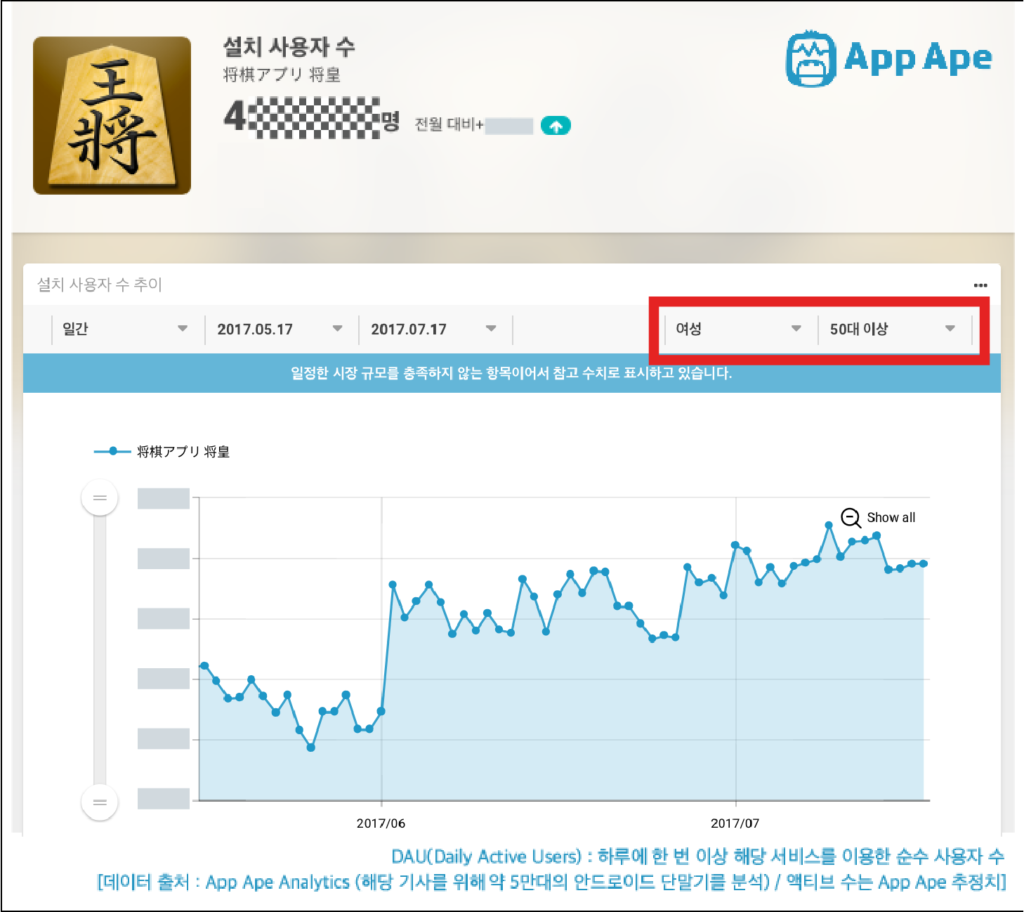Click the green up-arrow trend badge
The width and height of the screenshot is (1024, 912).
556,125
